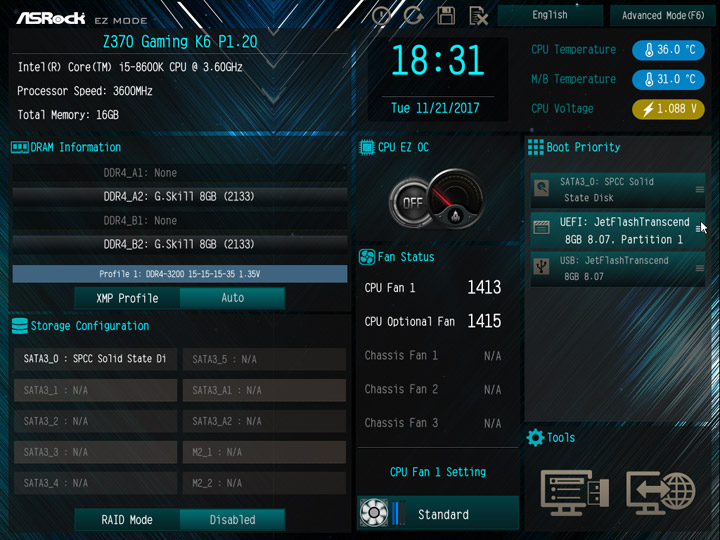Open the Internet Flash globe tool icon
720x540 pixels.
tap(661, 492)
